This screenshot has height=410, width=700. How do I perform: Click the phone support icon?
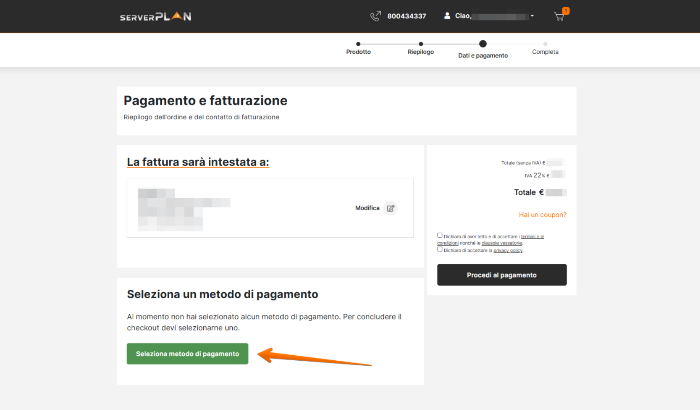[376, 16]
